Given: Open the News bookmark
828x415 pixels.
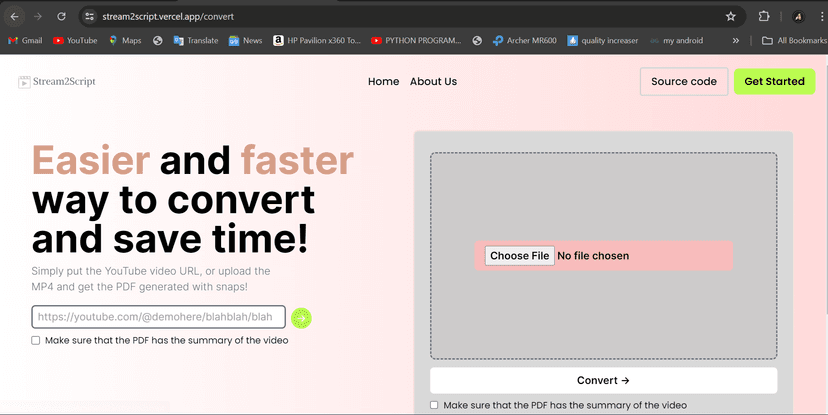Looking at the screenshot, I should tap(246, 41).
